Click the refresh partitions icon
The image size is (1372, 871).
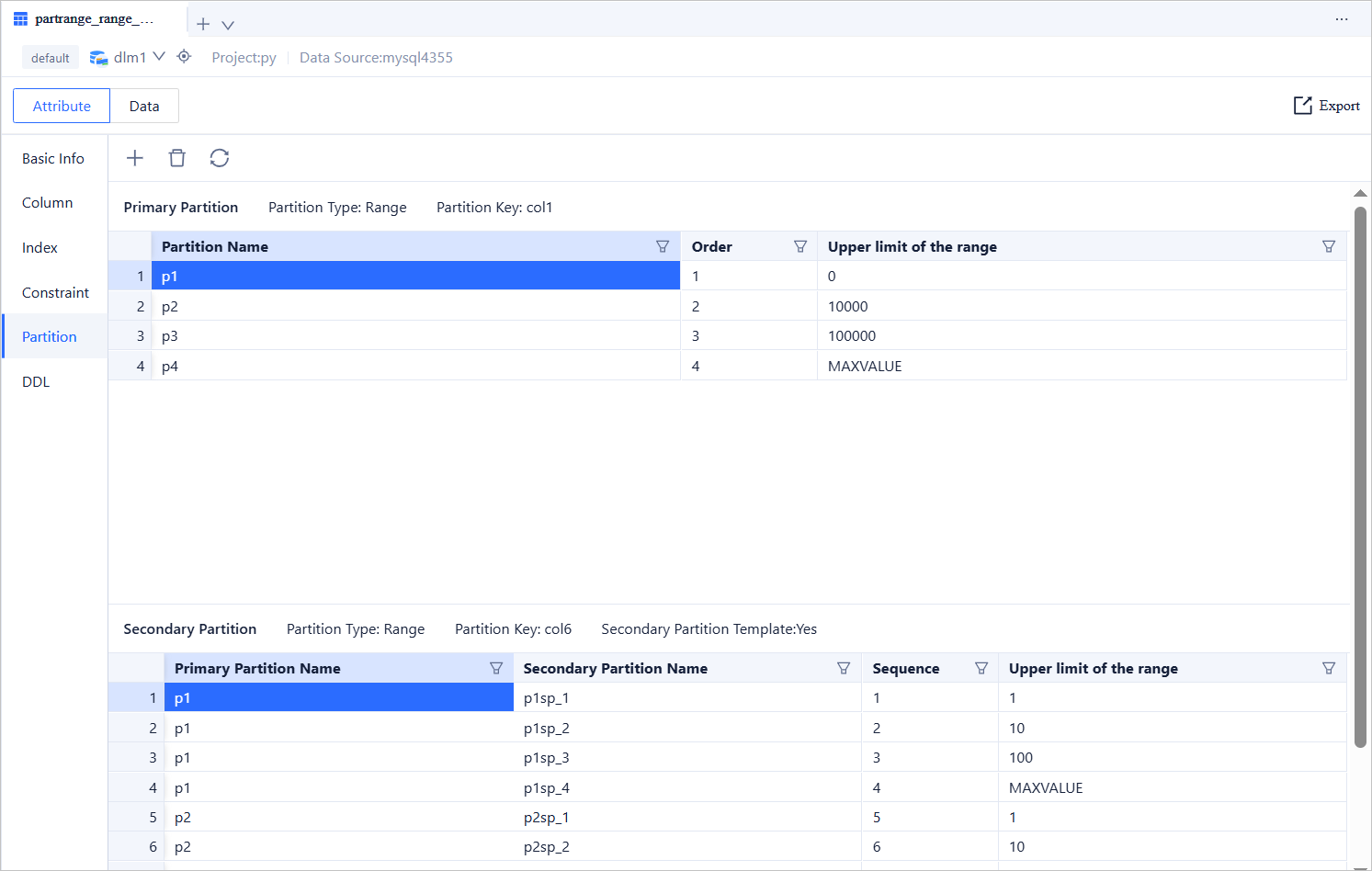tap(220, 158)
